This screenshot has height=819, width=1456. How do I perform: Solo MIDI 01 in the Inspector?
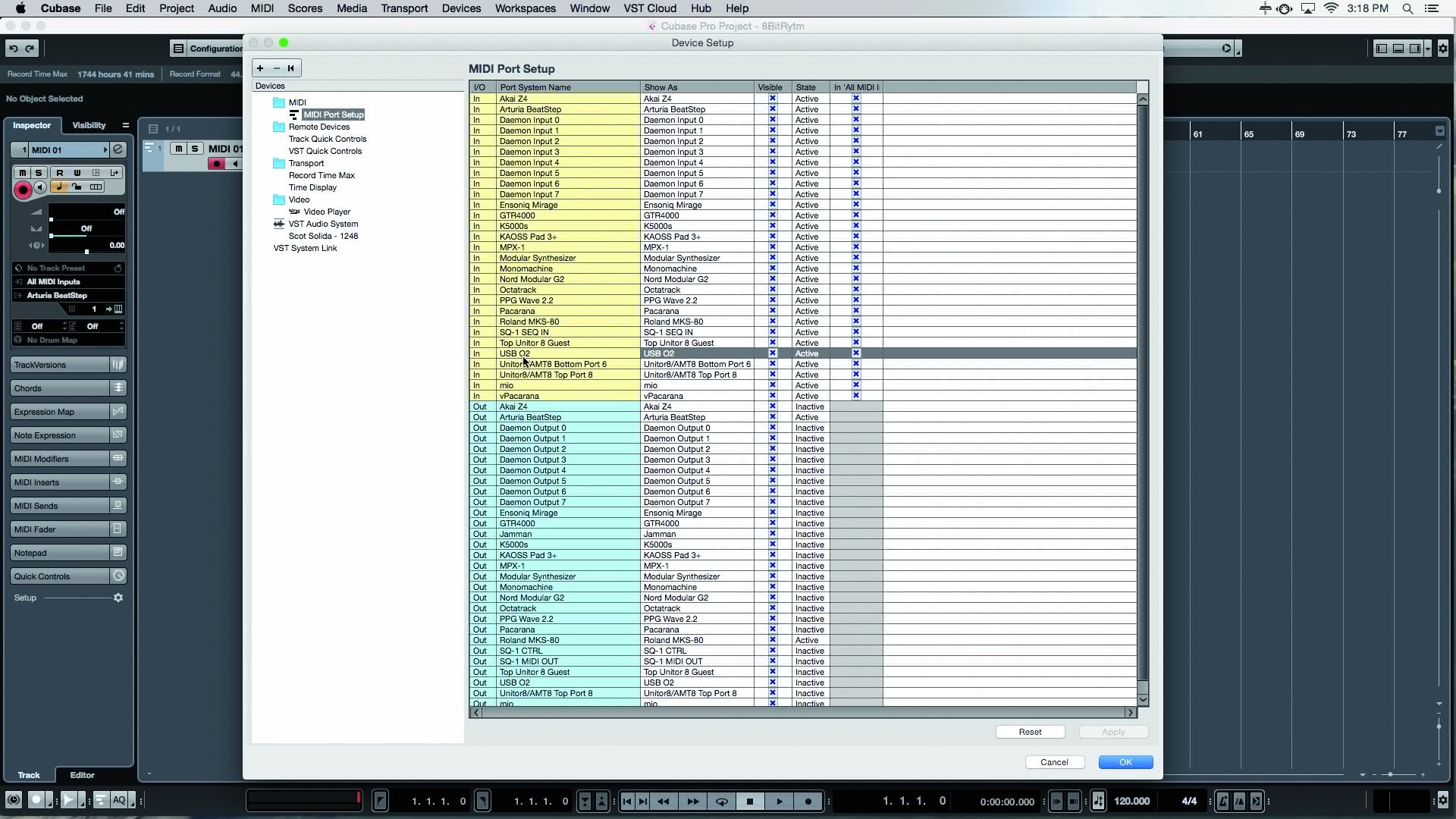(x=38, y=173)
